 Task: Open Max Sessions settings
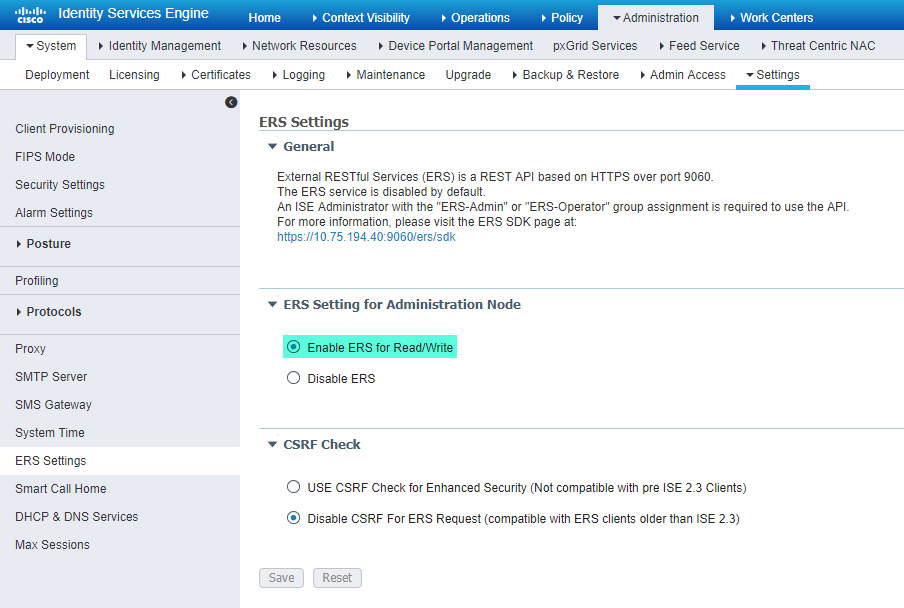52,545
